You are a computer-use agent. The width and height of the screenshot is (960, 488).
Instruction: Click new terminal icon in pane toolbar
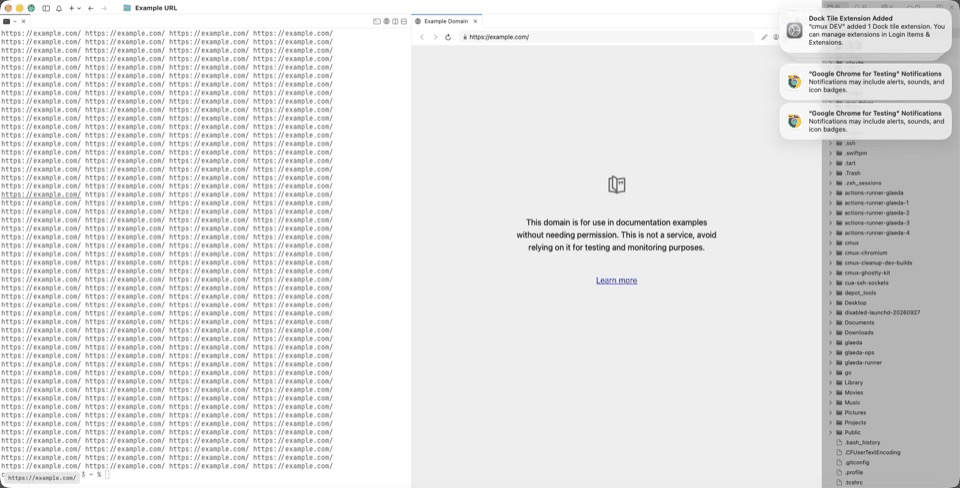pyautogui.click(x=377, y=21)
